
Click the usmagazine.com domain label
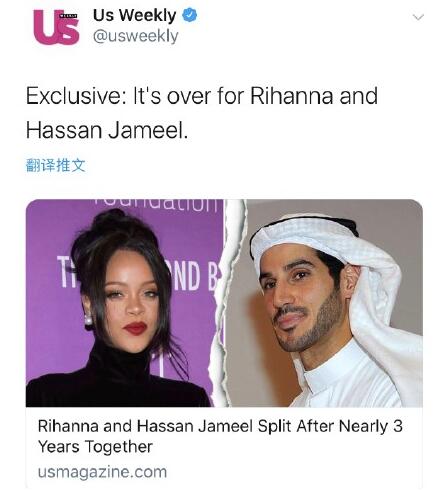click(102, 472)
